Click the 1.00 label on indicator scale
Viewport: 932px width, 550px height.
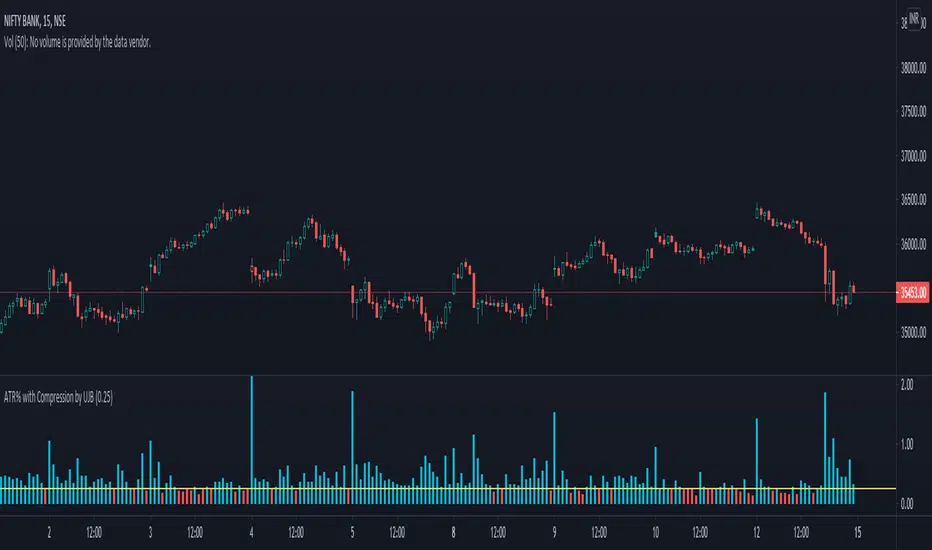pyautogui.click(x=908, y=444)
